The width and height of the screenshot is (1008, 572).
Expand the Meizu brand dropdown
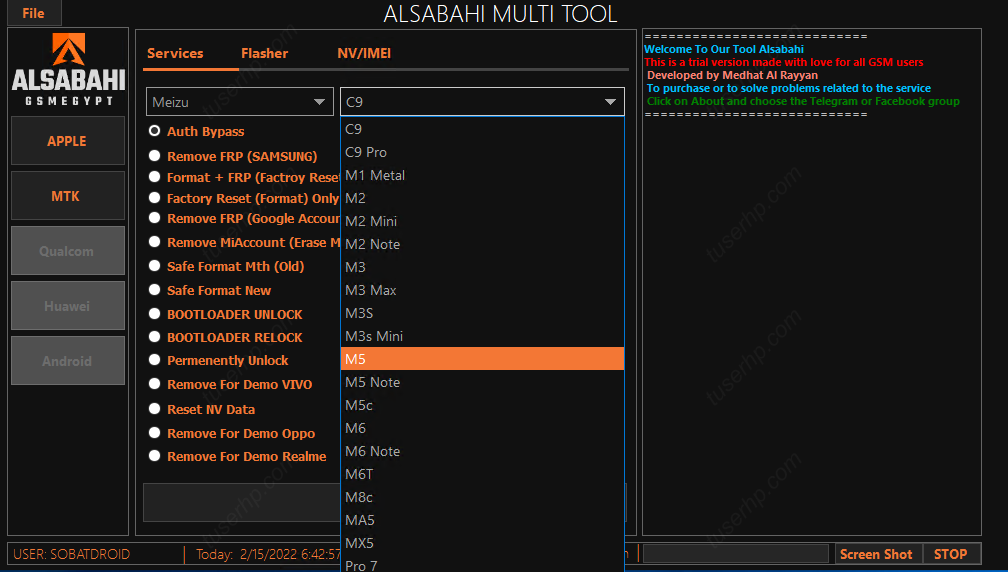click(240, 102)
